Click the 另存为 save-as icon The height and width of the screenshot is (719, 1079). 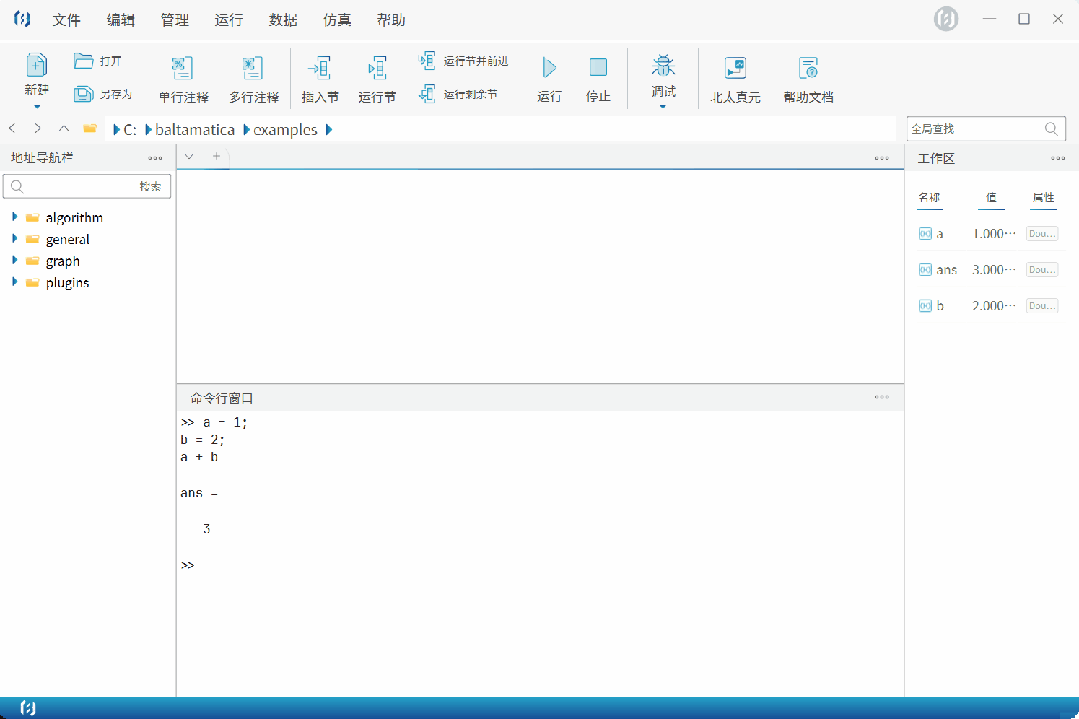[x=84, y=94]
